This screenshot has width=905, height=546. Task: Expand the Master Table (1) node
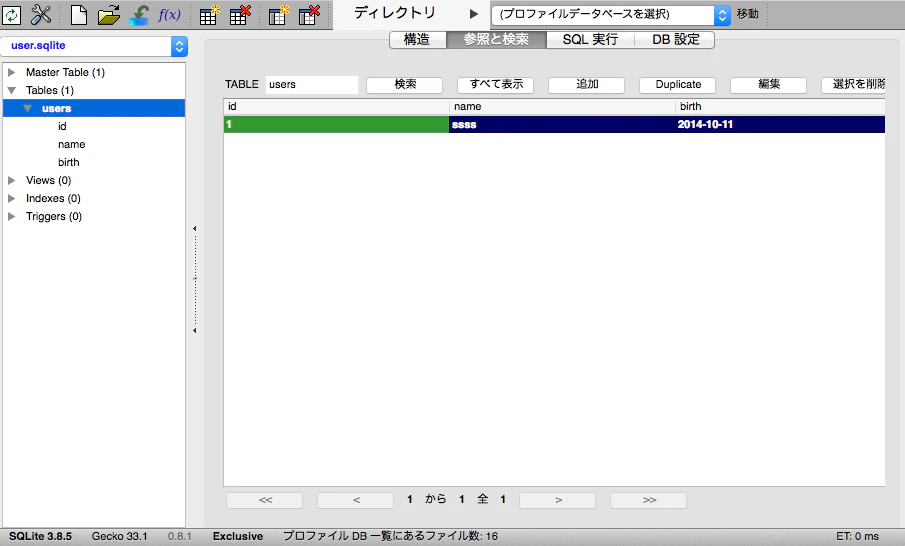pyautogui.click(x=11, y=72)
